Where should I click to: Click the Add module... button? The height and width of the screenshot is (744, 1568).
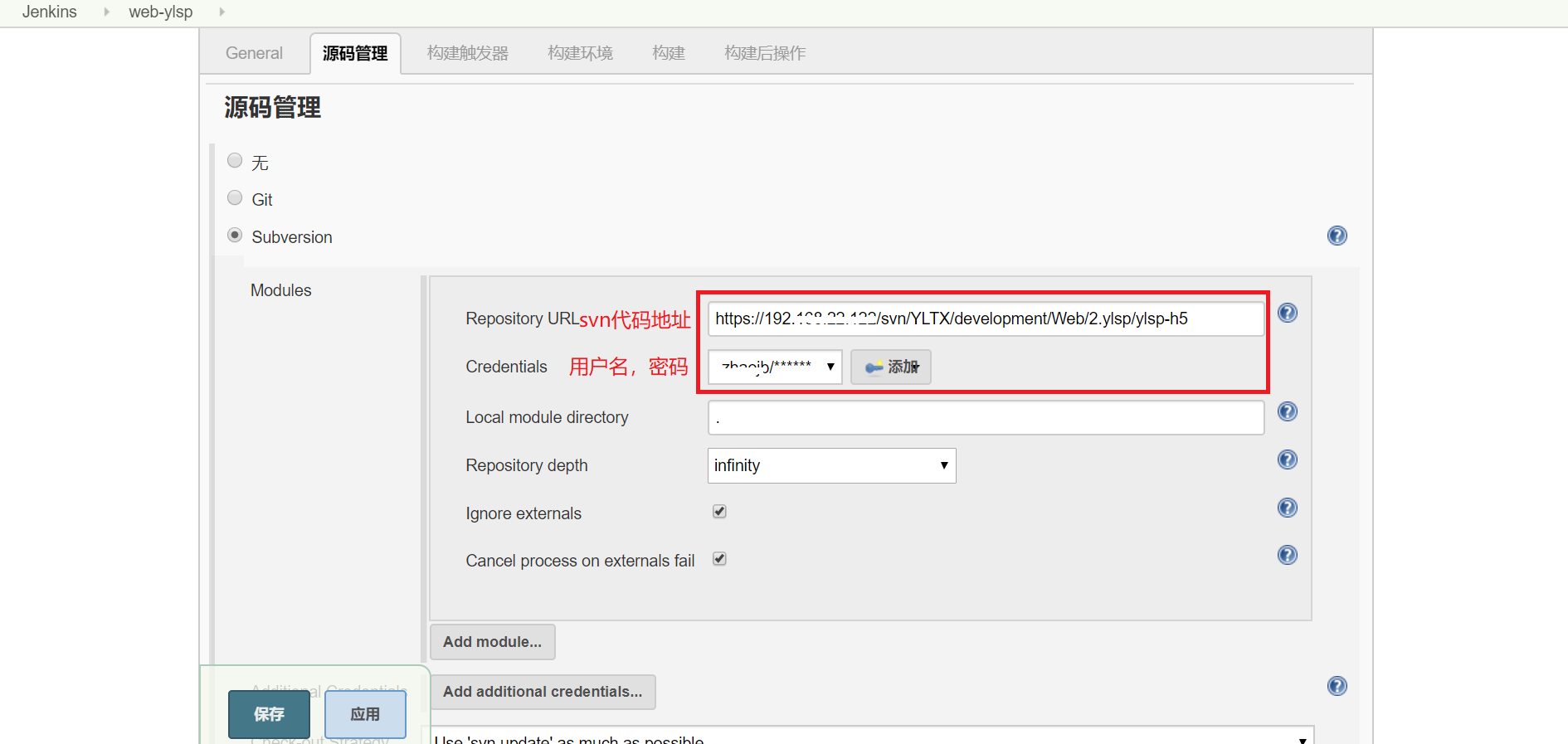492,642
